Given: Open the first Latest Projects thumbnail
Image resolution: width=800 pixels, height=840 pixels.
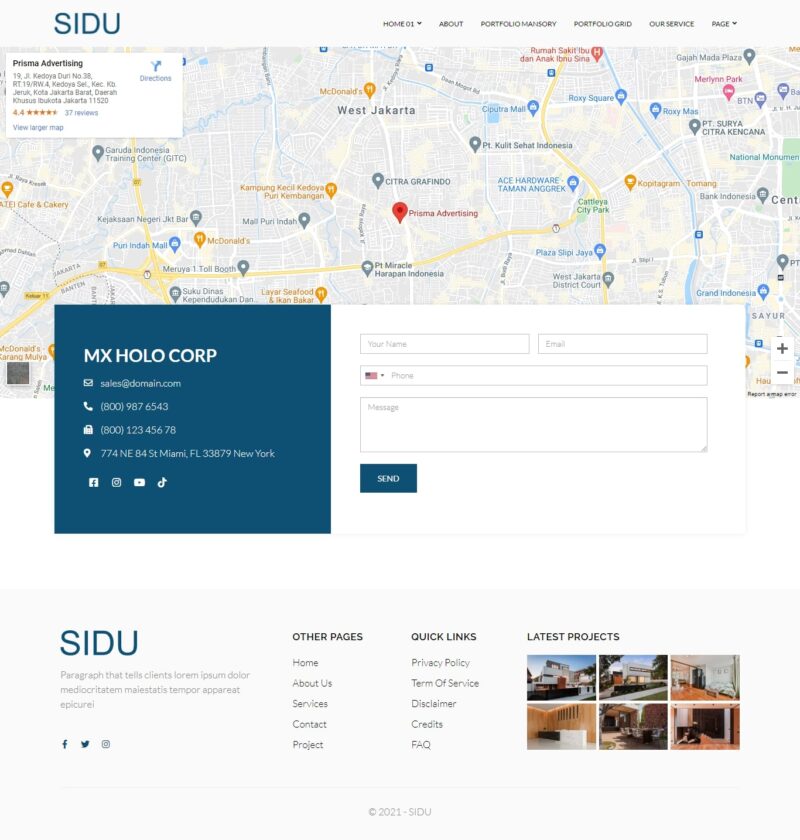Looking at the screenshot, I should 561,677.
